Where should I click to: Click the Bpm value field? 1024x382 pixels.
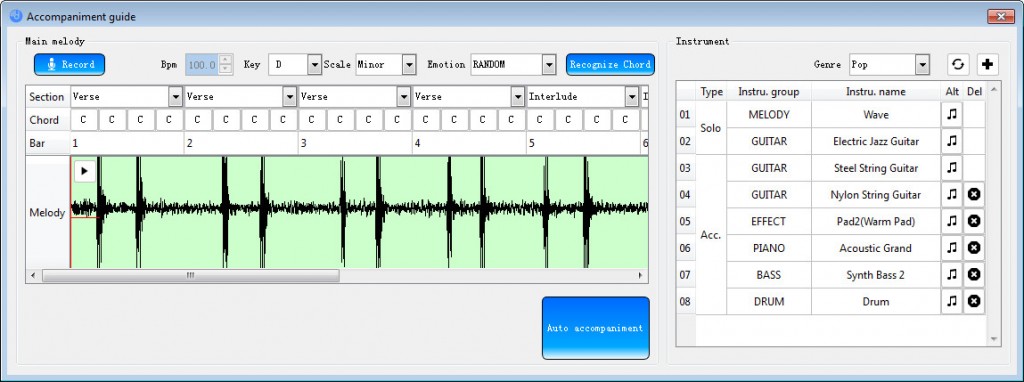(x=202, y=65)
